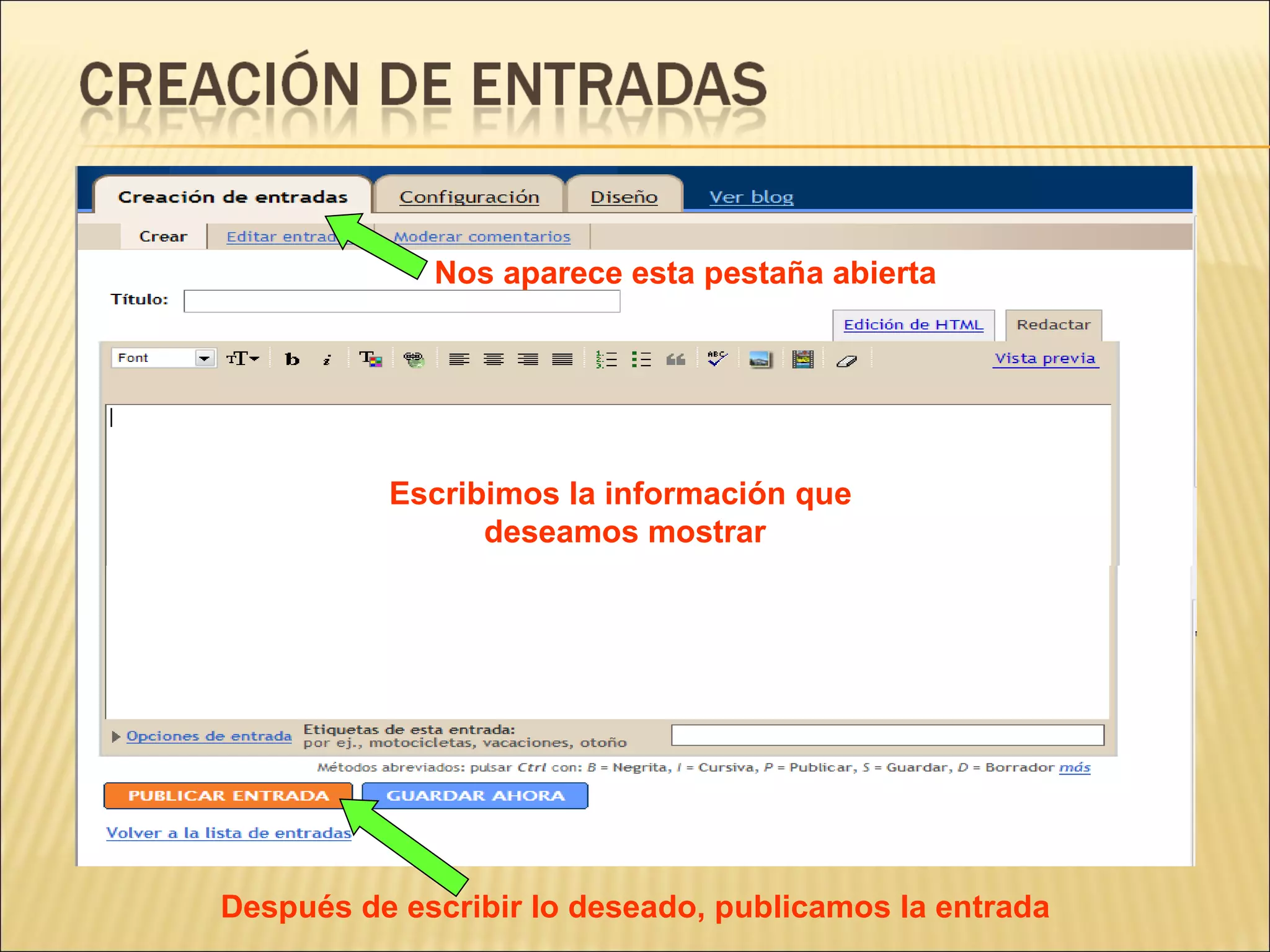1270x952 pixels.
Task: Insert a hyperlink with the link icon
Action: (414, 359)
